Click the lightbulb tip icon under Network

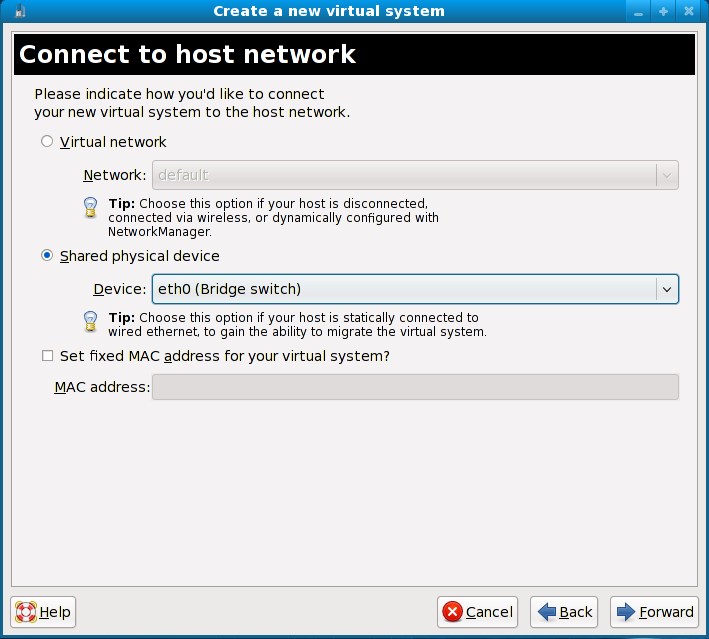tap(91, 207)
